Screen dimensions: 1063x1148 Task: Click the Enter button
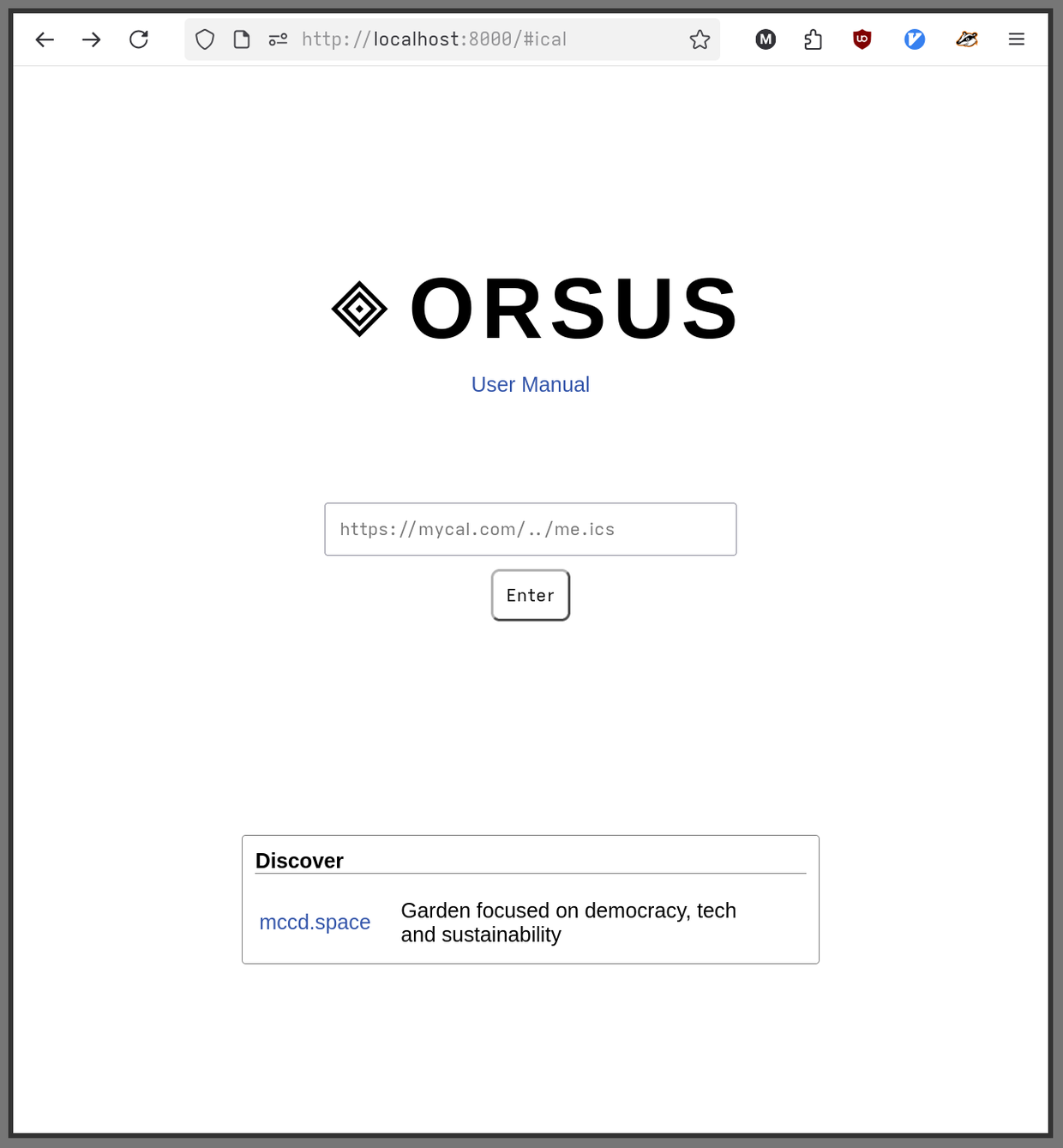[531, 595]
